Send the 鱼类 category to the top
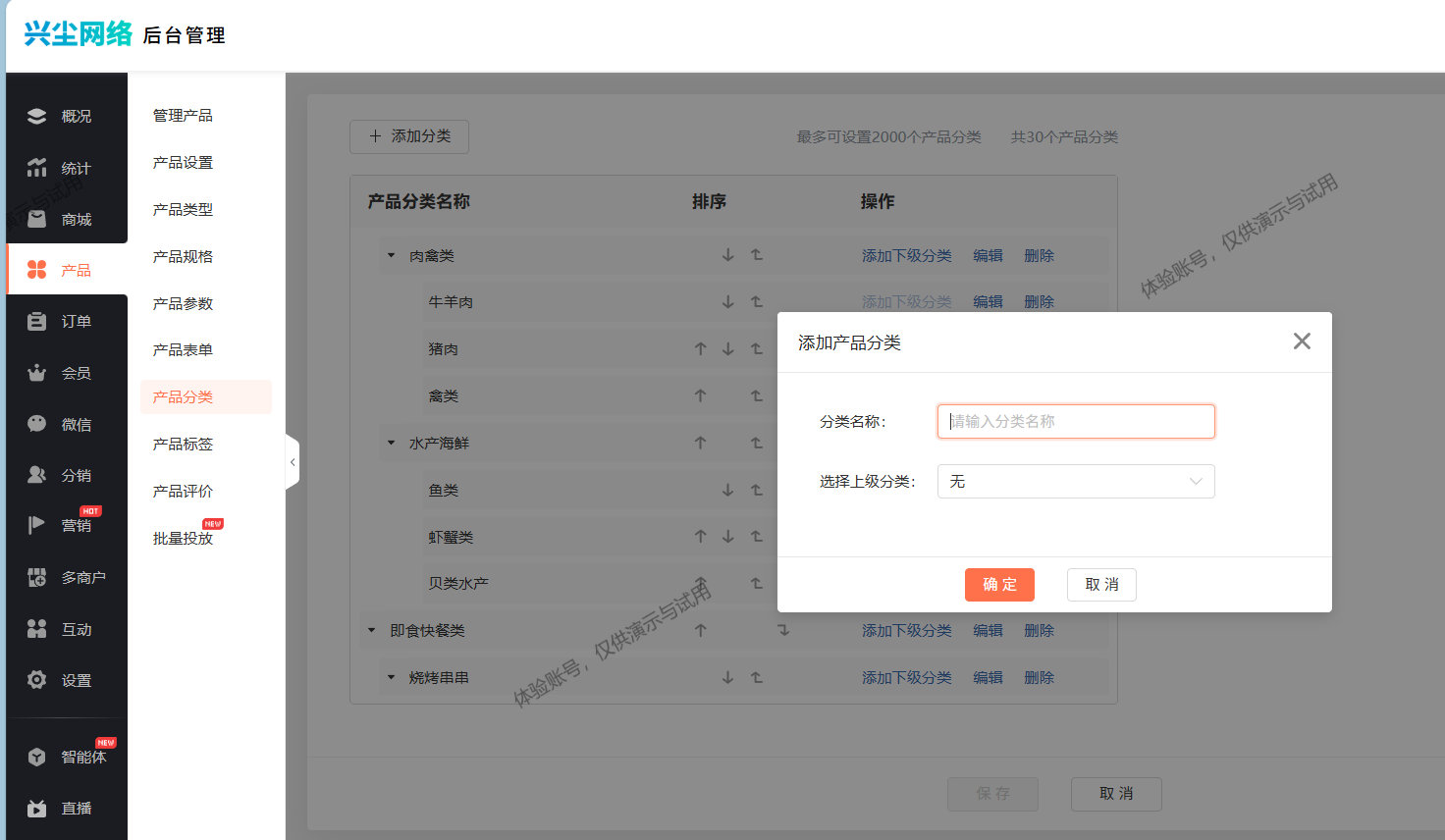Screen dimensions: 1445x840 (757, 490)
